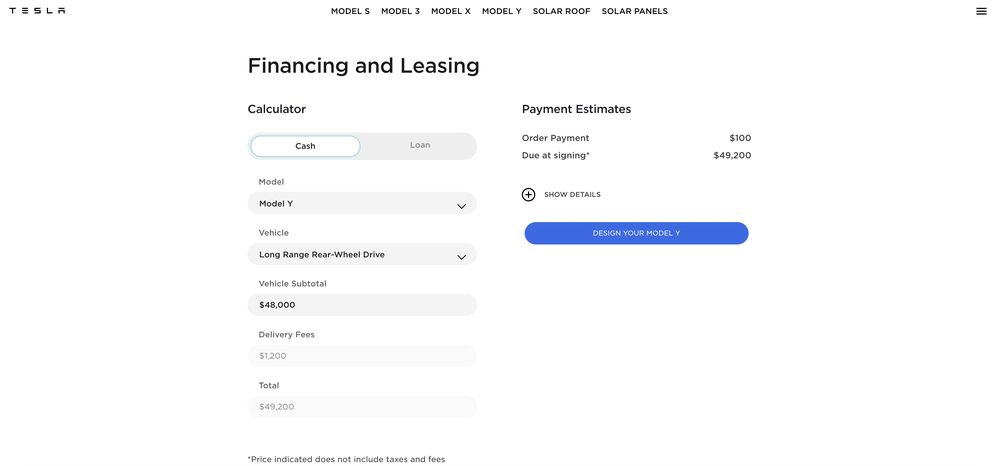Select the Cash payment option
Screen dimensions: 1000x466
tap(305, 146)
